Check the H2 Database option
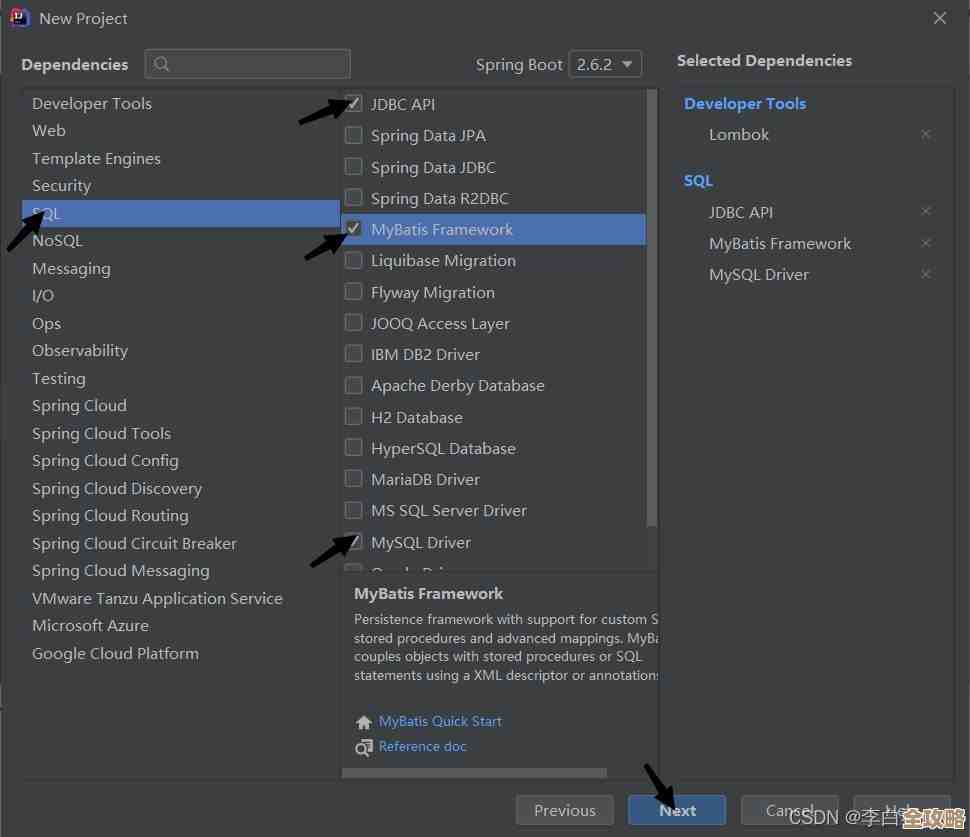This screenshot has height=837, width=970. 354,417
